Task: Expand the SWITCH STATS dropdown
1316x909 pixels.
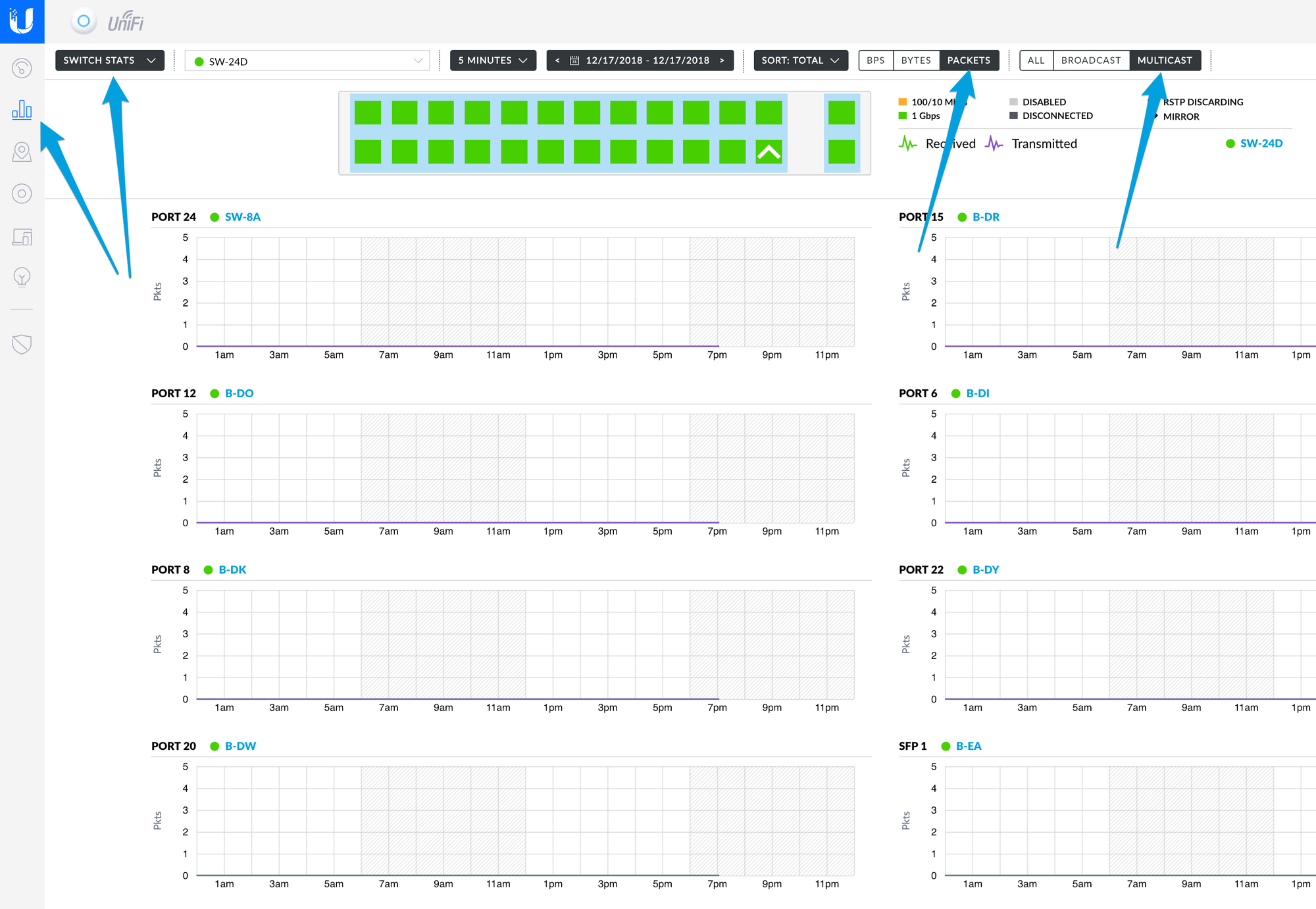Action: (110, 61)
